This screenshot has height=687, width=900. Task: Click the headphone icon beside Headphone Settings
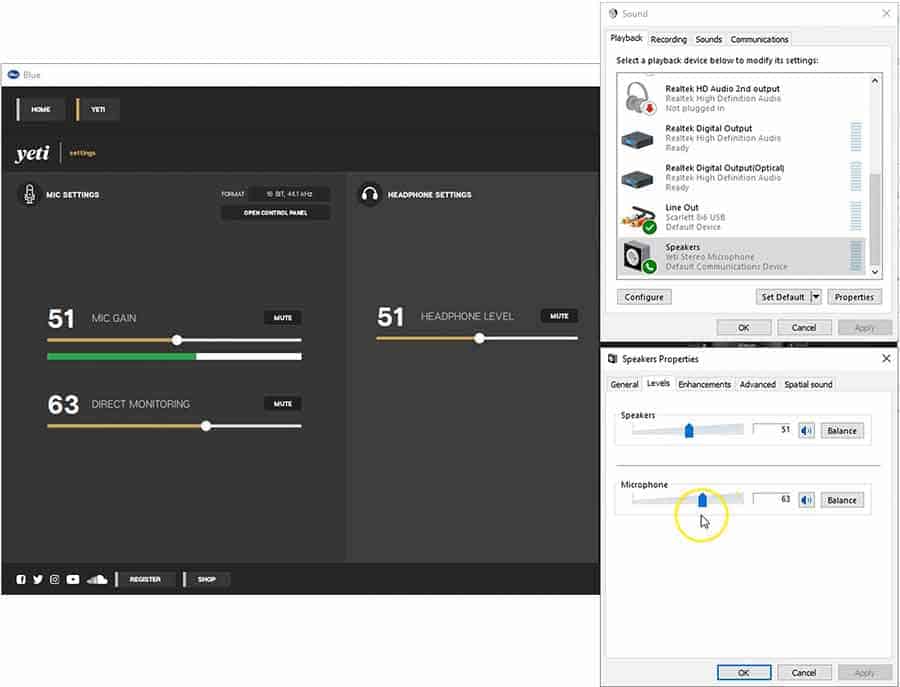pyautogui.click(x=370, y=195)
